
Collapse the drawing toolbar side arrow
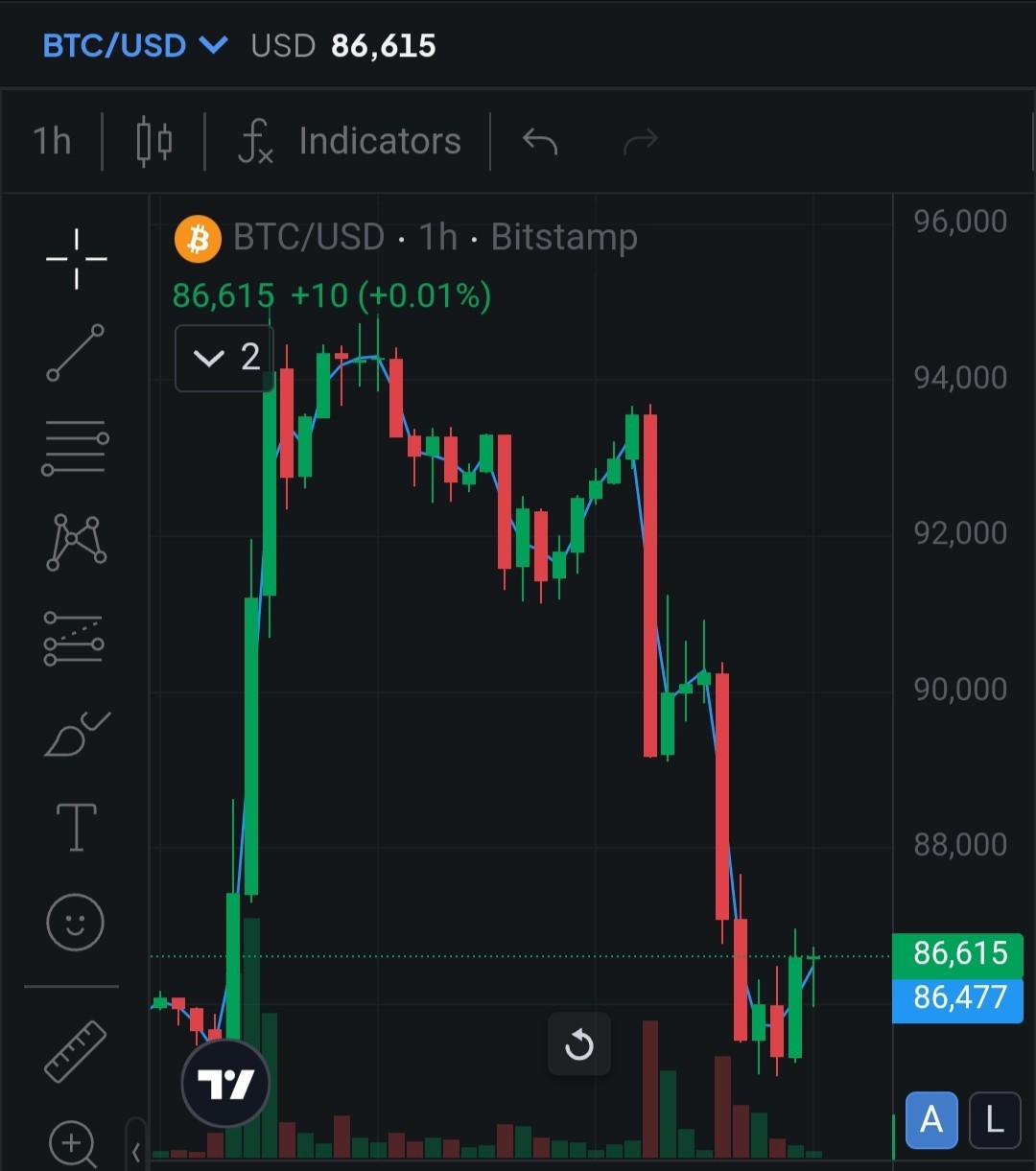point(136,1151)
